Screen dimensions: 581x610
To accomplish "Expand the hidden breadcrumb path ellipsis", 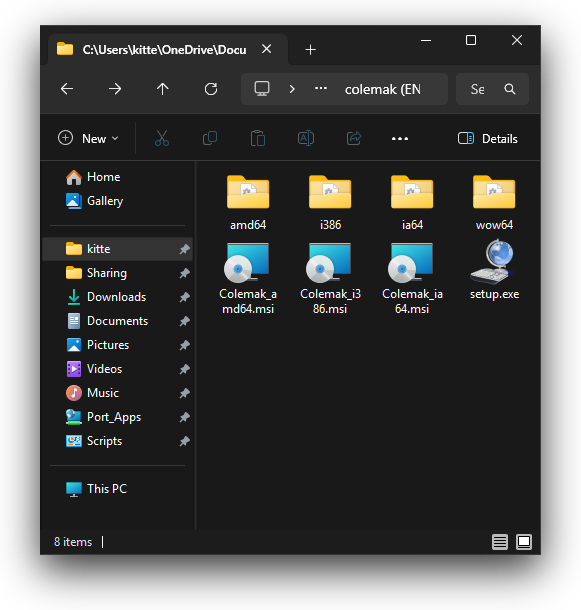I will (x=321, y=88).
